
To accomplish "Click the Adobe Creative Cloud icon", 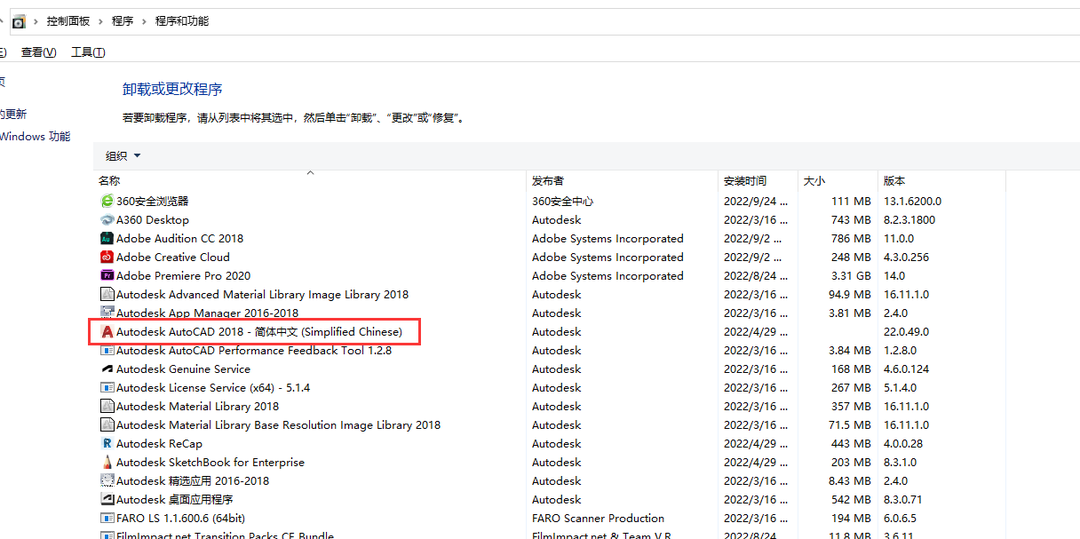I will point(107,257).
